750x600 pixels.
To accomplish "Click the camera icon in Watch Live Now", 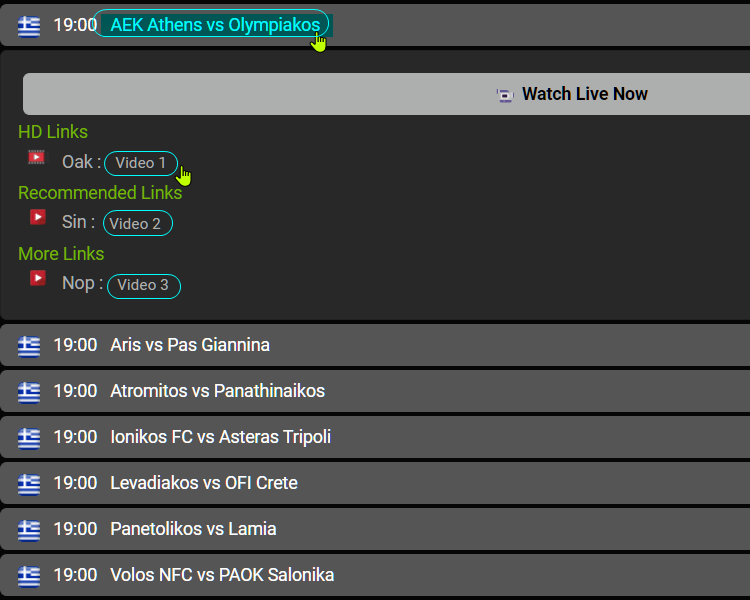I will [505, 95].
